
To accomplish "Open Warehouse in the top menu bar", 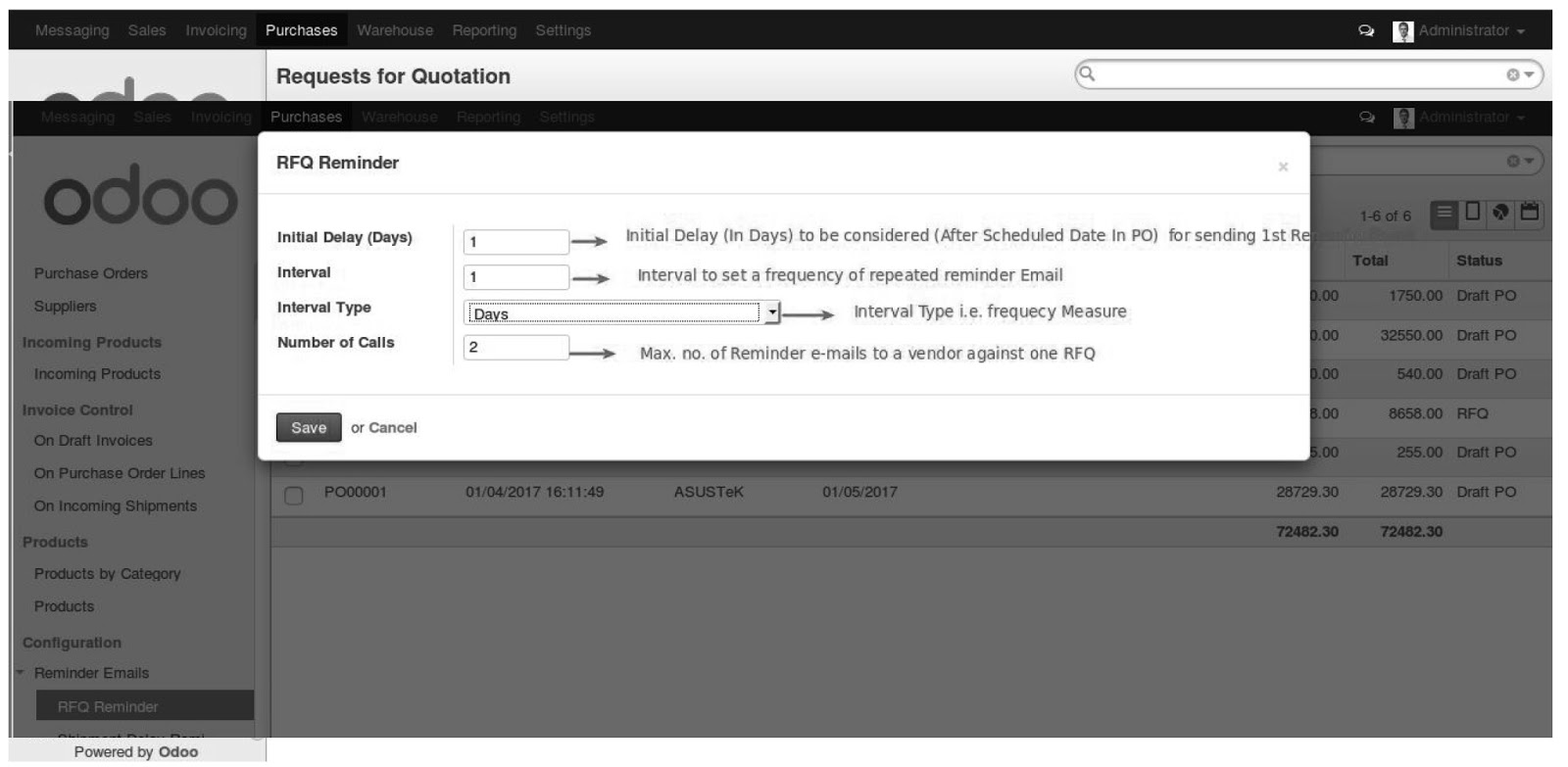I will [x=395, y=30].
